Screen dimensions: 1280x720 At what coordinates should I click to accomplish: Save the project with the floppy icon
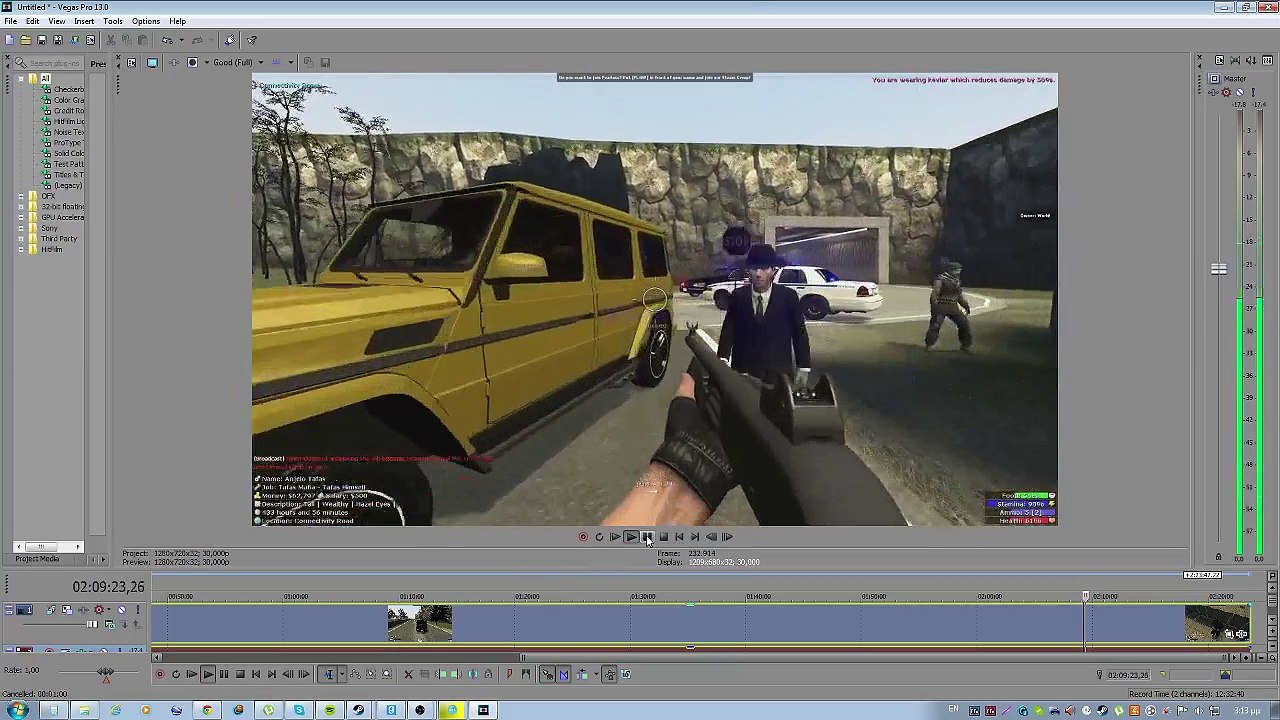point(41,40)
